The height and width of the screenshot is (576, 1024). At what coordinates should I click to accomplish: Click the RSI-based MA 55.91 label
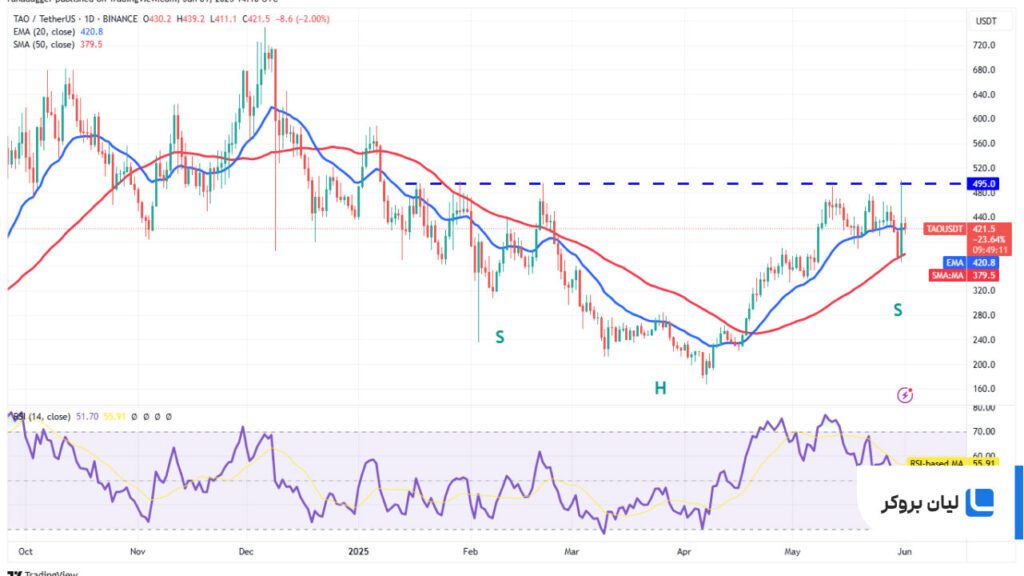click(952, 463)
